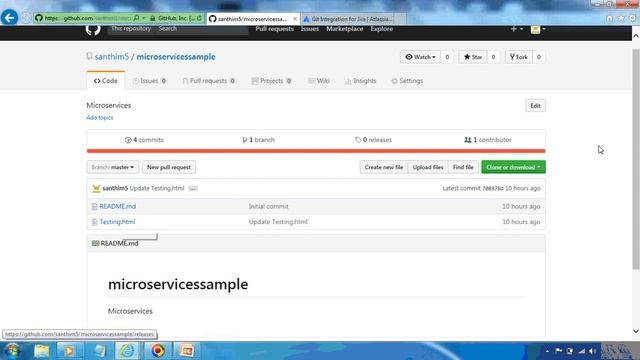
Task: Open the Update Testing.html latest commit message
Action: [x=157, y=188]
